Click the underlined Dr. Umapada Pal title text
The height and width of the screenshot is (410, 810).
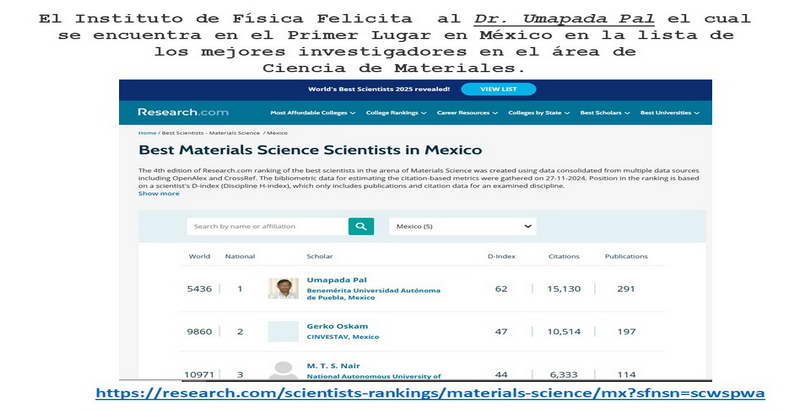(x=564, y=19)
